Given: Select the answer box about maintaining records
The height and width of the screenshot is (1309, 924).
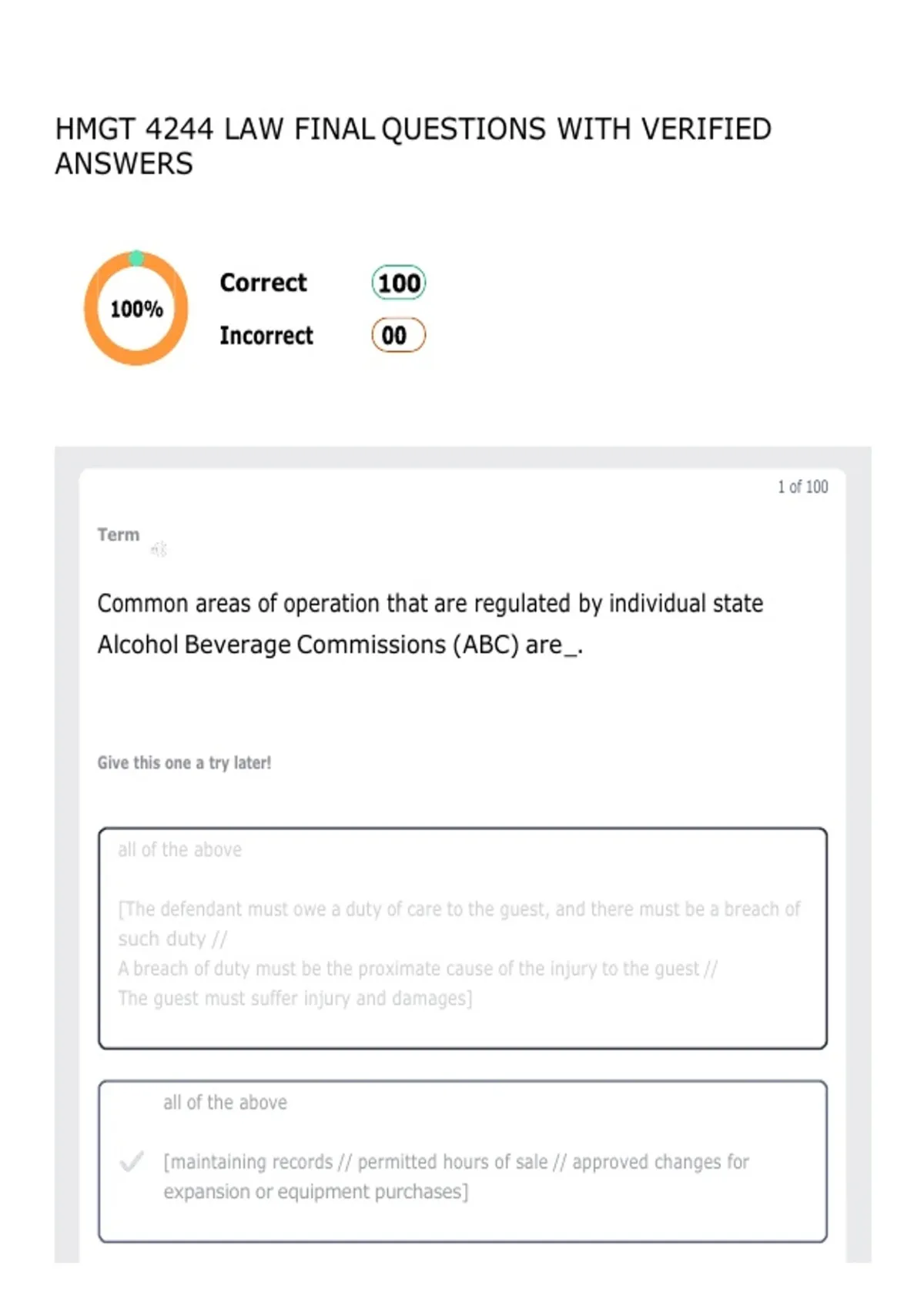Looking at the screenshot, I should pyautogui.click(x=463, y=1161).
